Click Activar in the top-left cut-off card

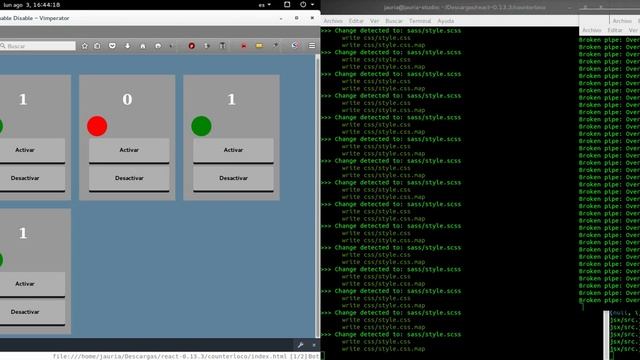coord(32,151)
